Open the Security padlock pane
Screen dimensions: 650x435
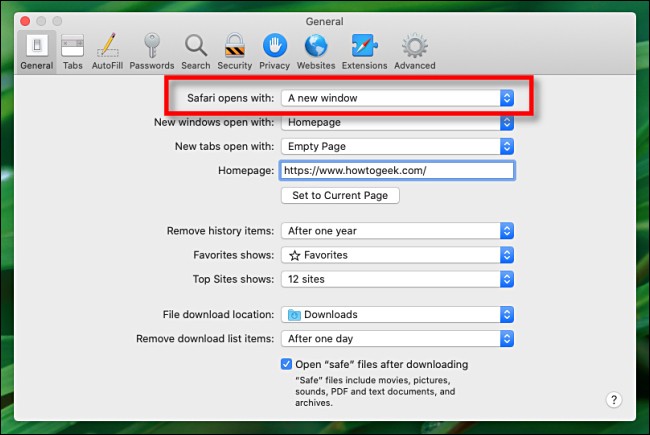235,50
